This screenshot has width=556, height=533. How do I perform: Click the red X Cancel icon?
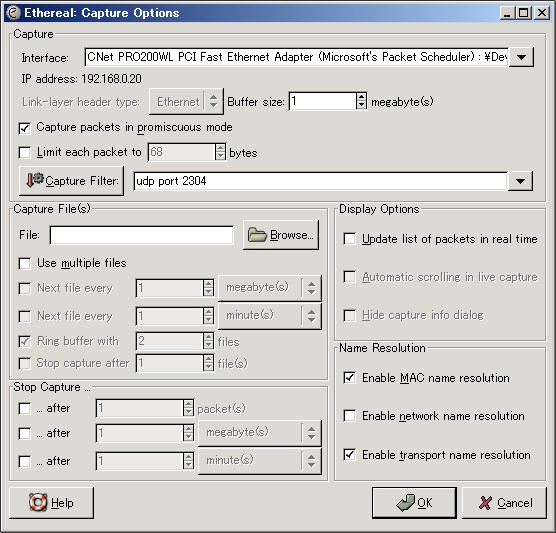485,503
